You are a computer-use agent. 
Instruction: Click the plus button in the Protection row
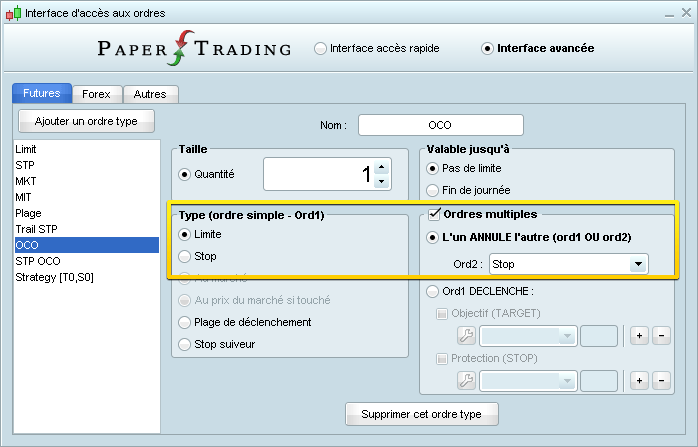pyautogui.click(x=639, y=381)
